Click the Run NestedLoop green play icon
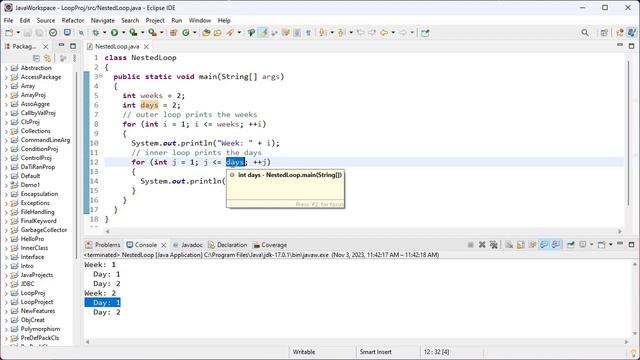 click(x=114, y=33)
